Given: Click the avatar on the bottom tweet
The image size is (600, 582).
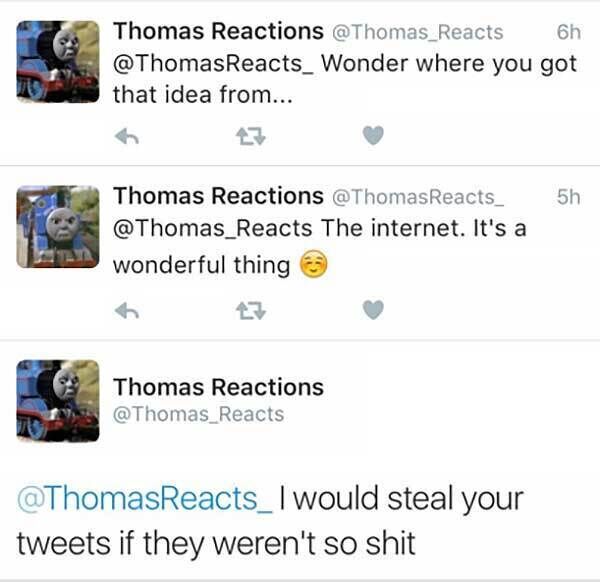Looking at the screenshot, I should pos(58,401).
